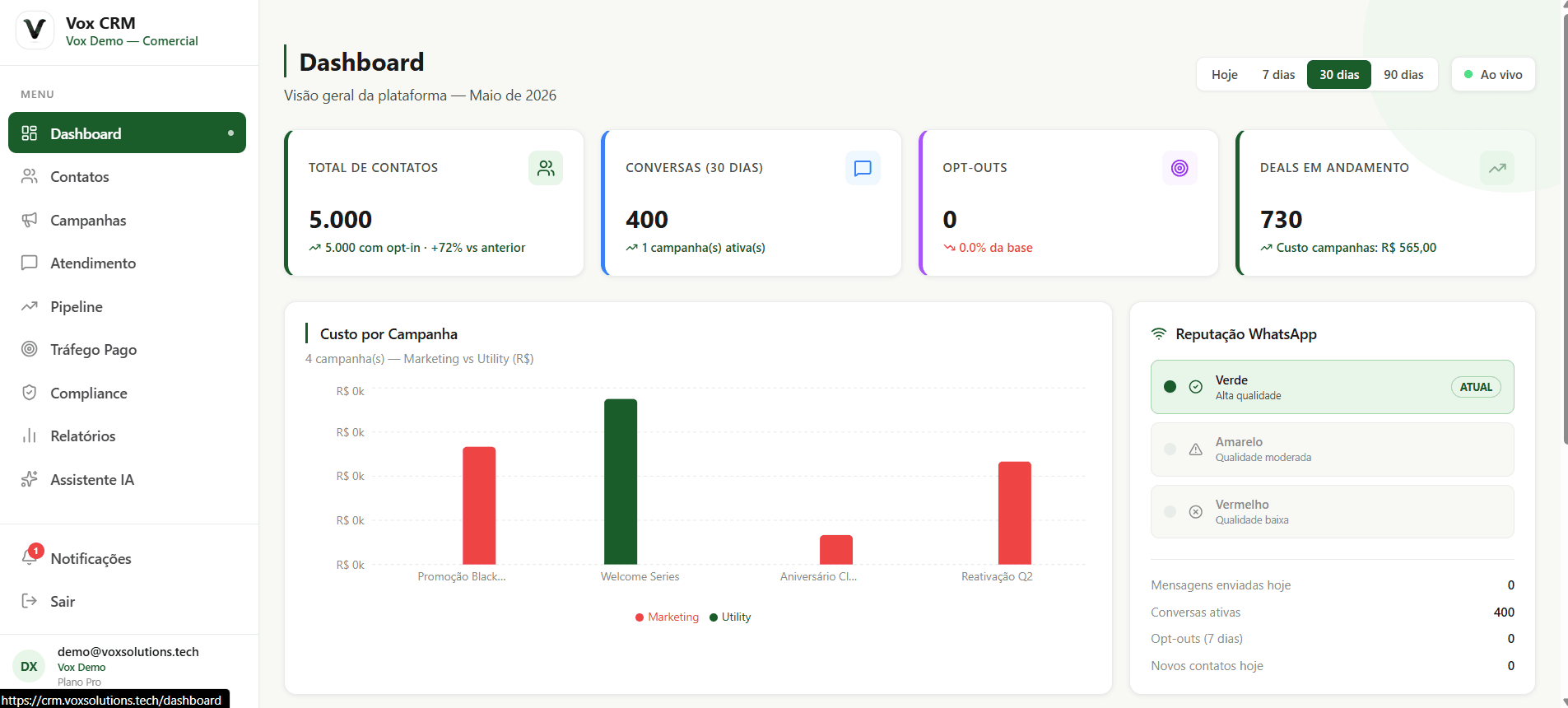This screenshot has width=1568, height=708.
Task: Select the 90 dias period tab
Action: pos(1403,74)
